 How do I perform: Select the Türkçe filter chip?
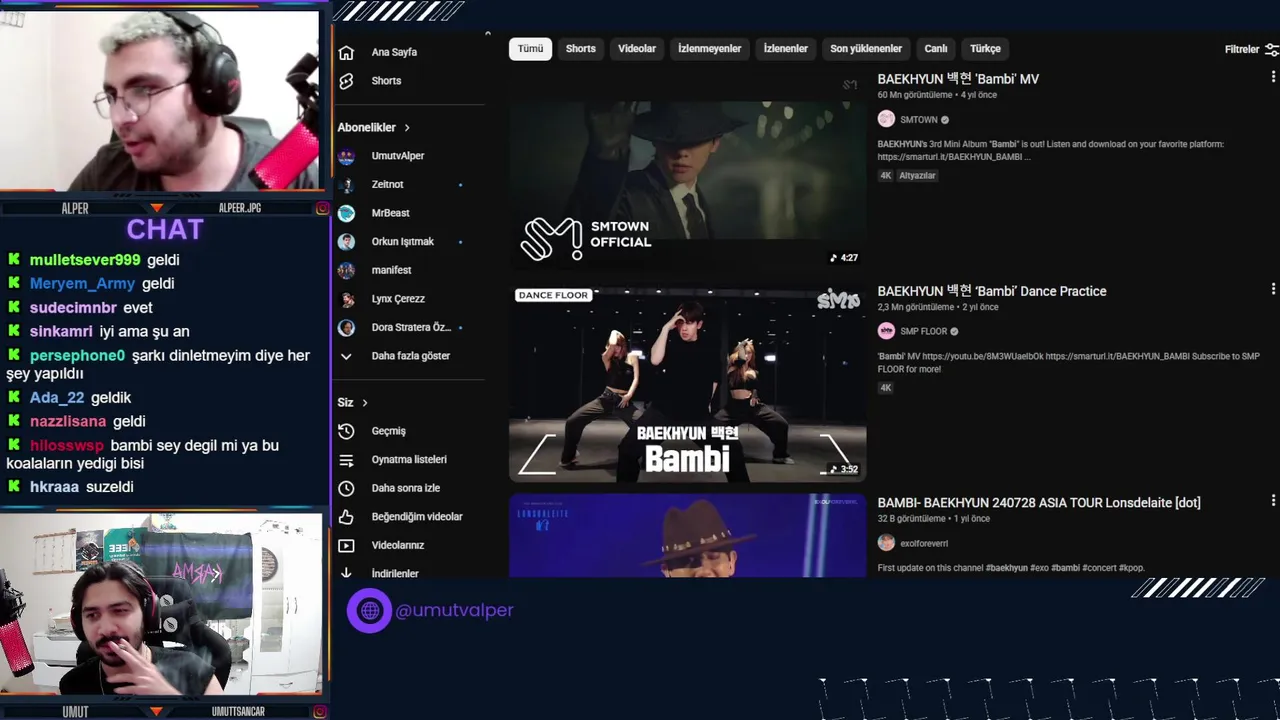click(x=985, y=49)
